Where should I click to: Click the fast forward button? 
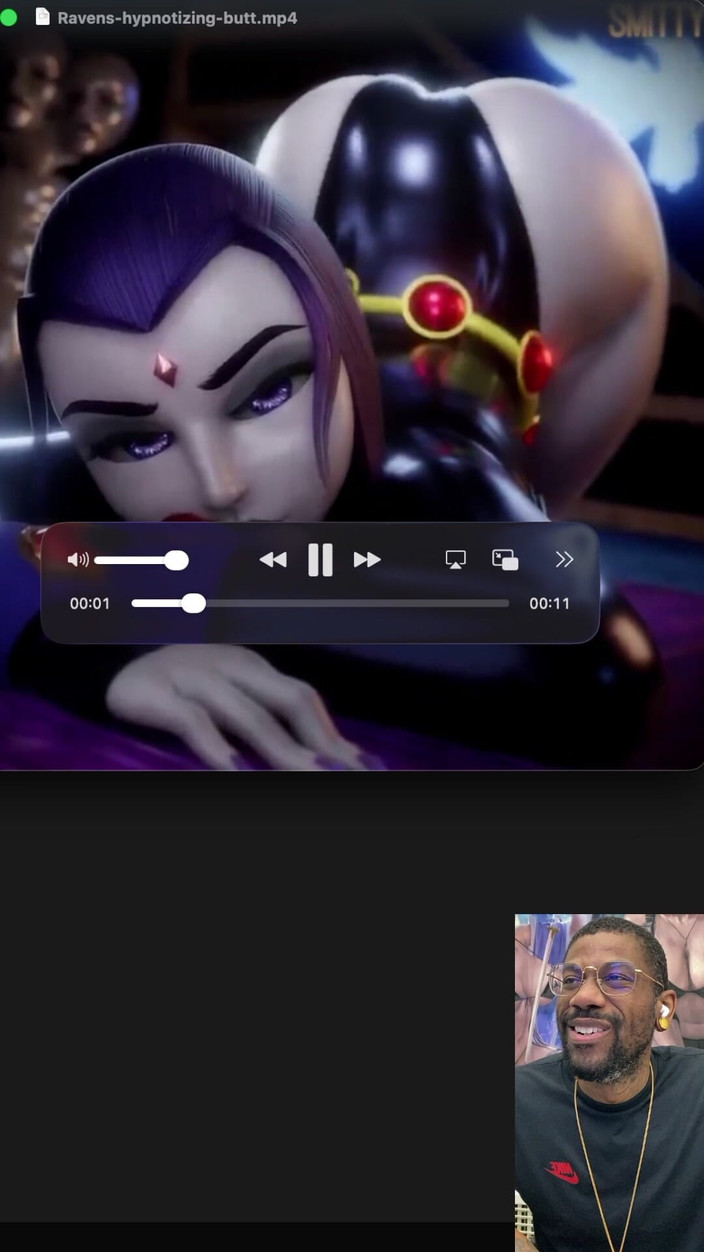point(367,560)
